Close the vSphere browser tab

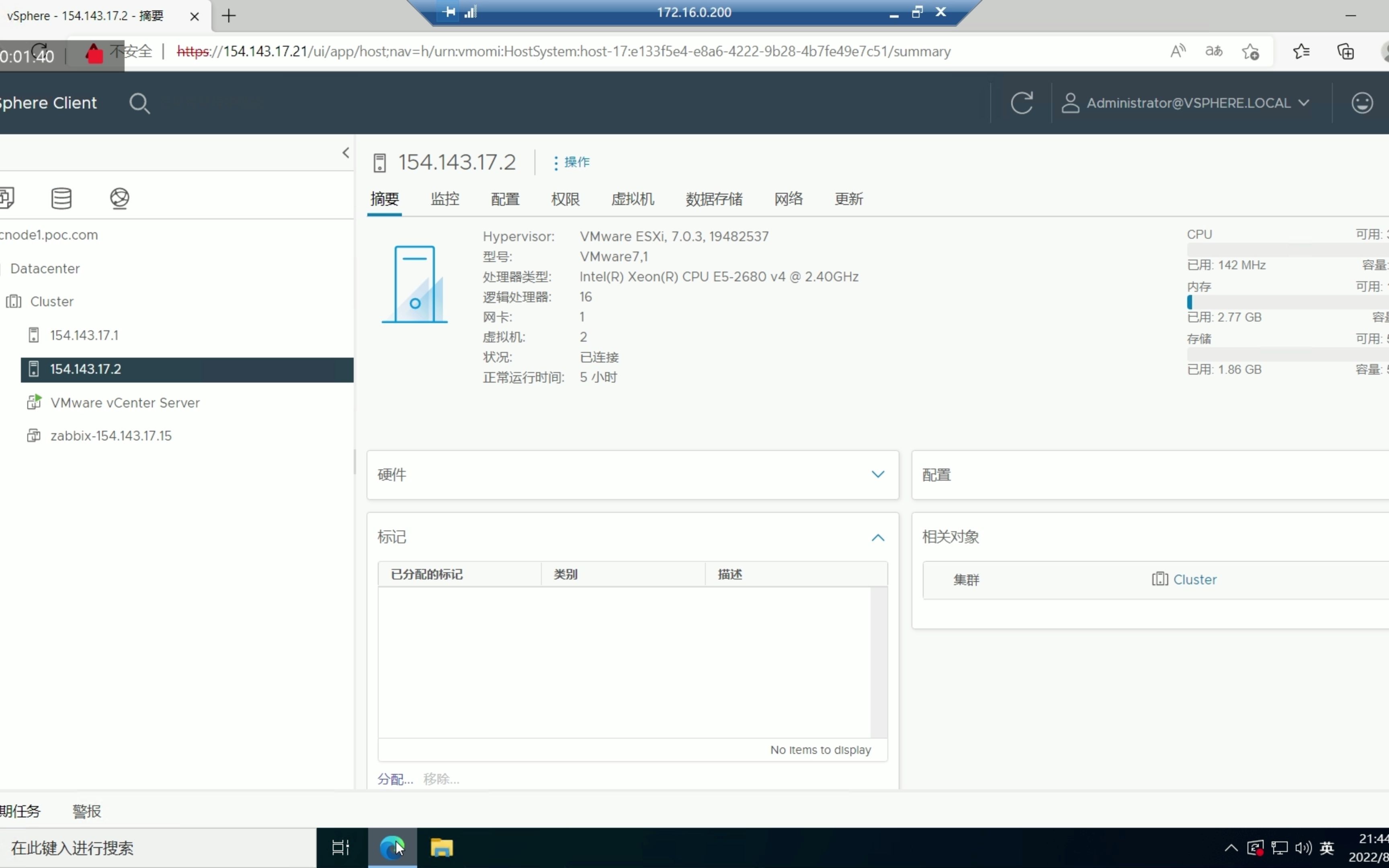(195, 16)
